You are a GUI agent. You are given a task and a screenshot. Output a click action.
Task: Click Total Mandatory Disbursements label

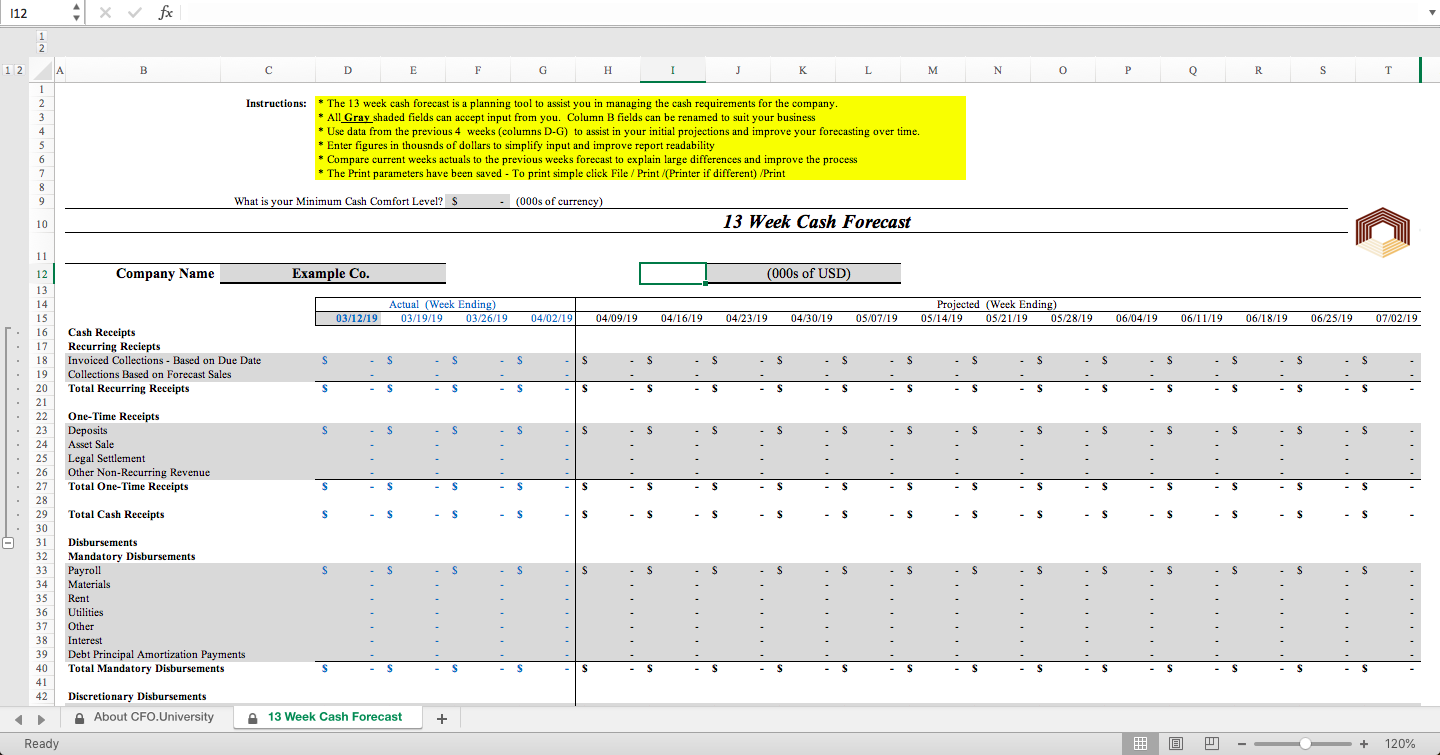click(146, 668)
